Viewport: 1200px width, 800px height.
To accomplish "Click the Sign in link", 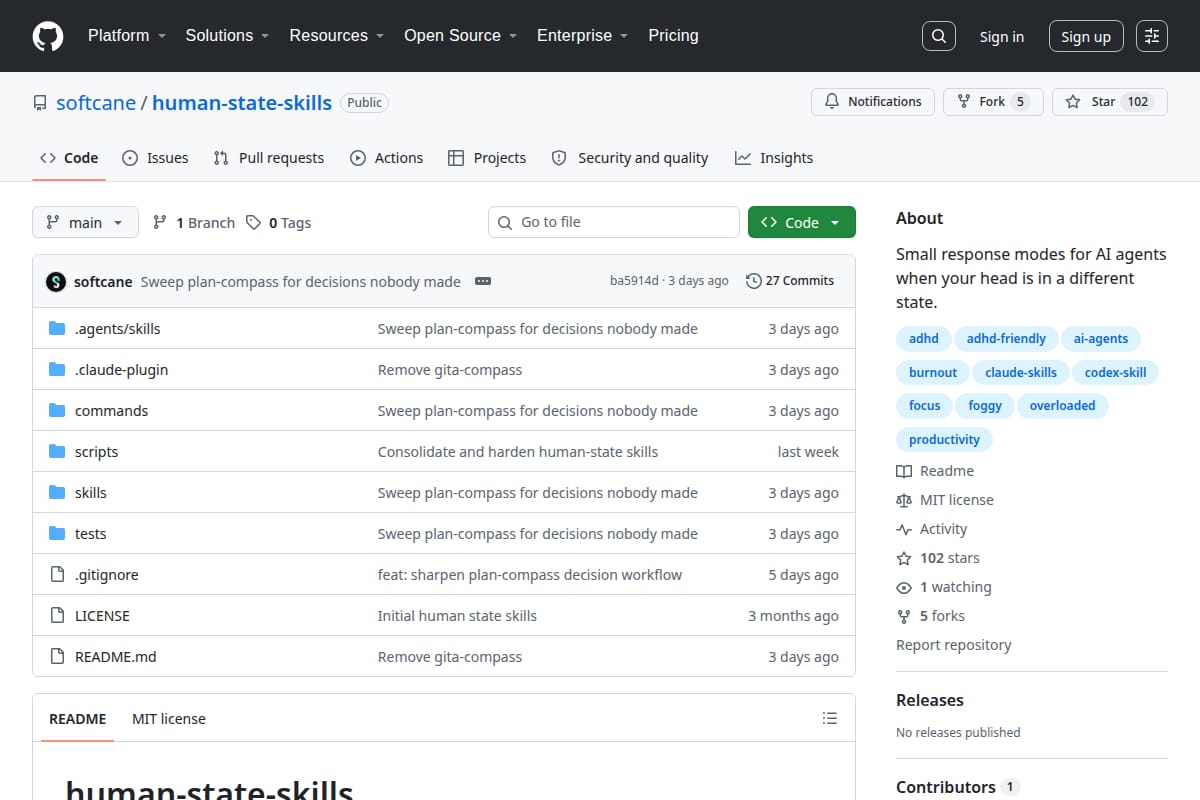I will pyautogui.click(x=1002, y=36).
